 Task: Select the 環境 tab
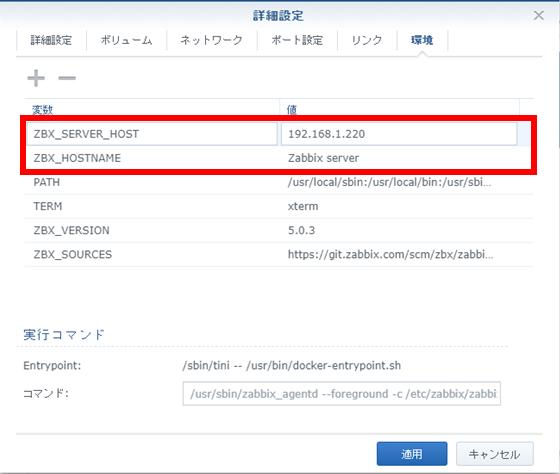[x=422, y=40]
